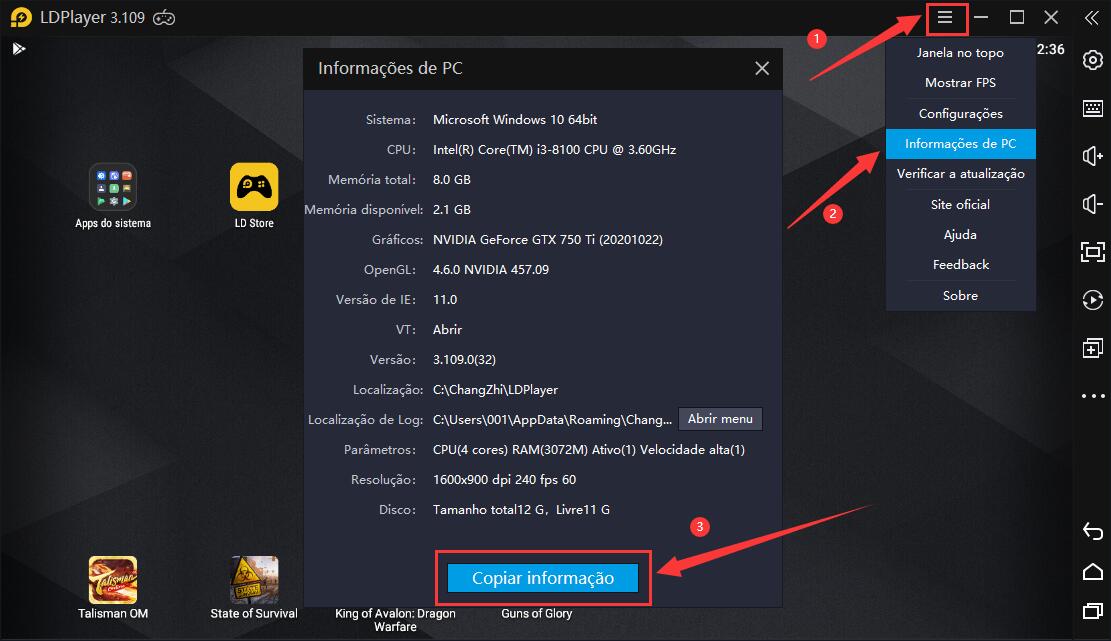Click the clock showing 2:36
Screen dimensions: 1111x641
1050,49
